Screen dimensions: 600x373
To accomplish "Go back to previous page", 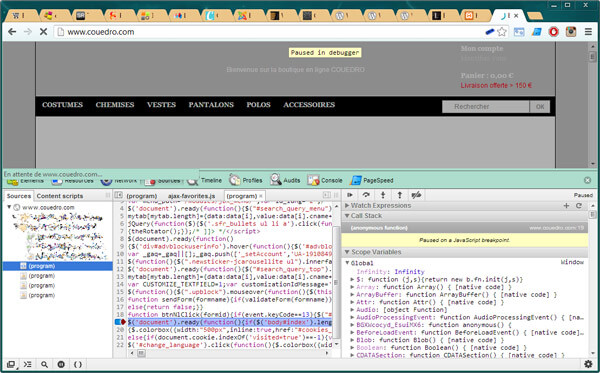I will click(x=12, y=32).
